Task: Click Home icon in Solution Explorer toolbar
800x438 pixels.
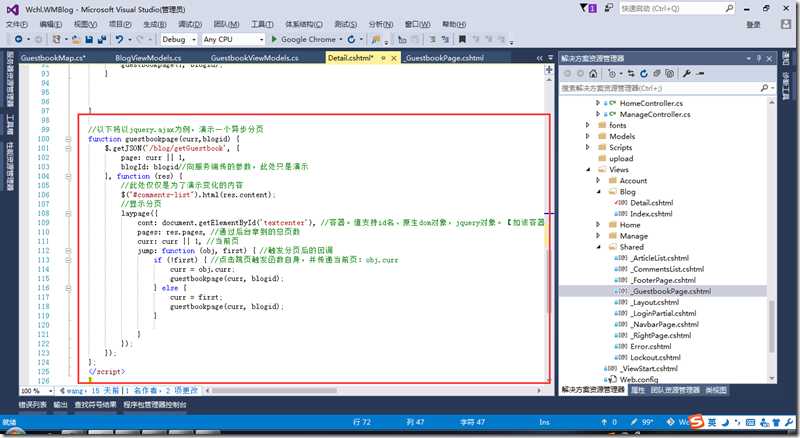Action: [x=593, y=74]
